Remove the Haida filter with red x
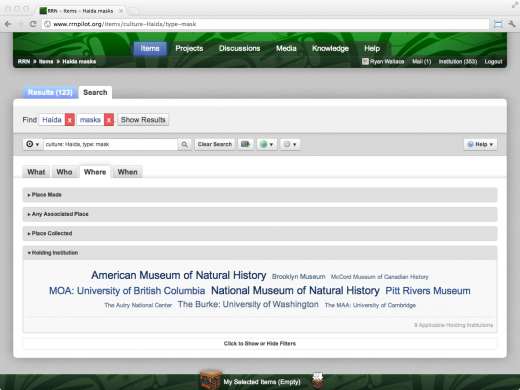Viewport: 520px width, 390px height. pos(70,120)
